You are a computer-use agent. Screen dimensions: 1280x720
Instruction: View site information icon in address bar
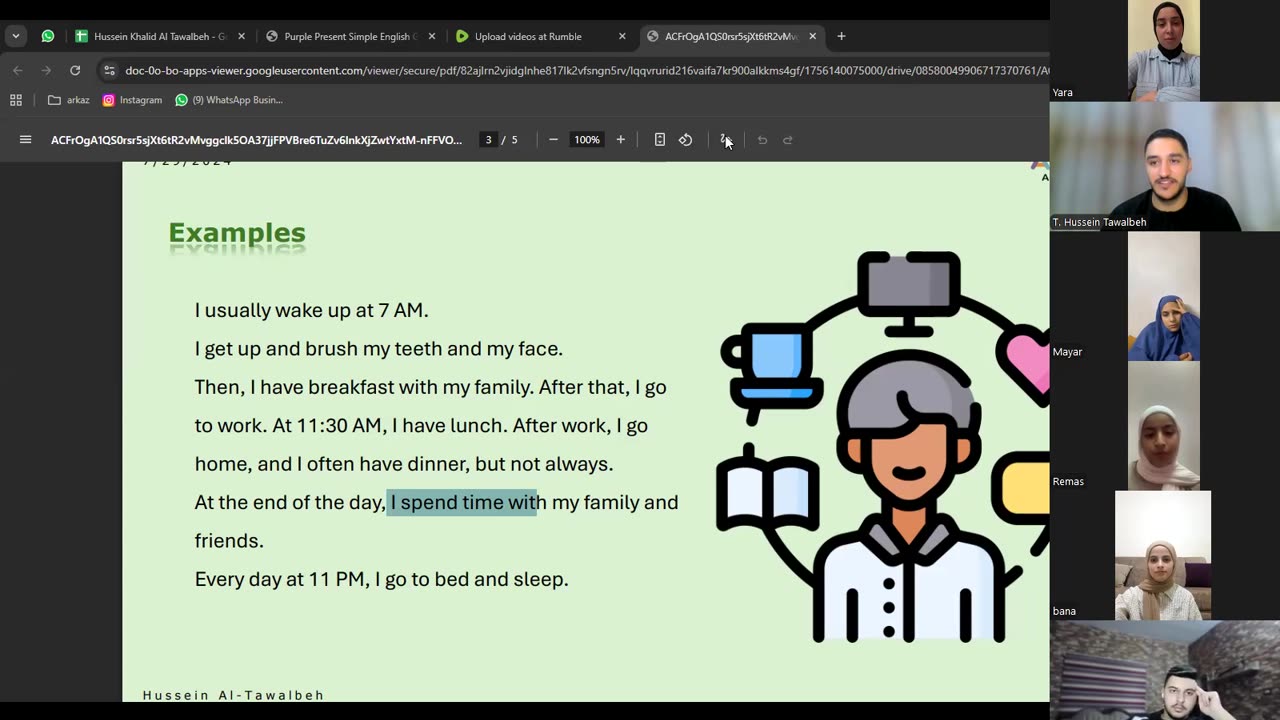click(x=110, y=71)
